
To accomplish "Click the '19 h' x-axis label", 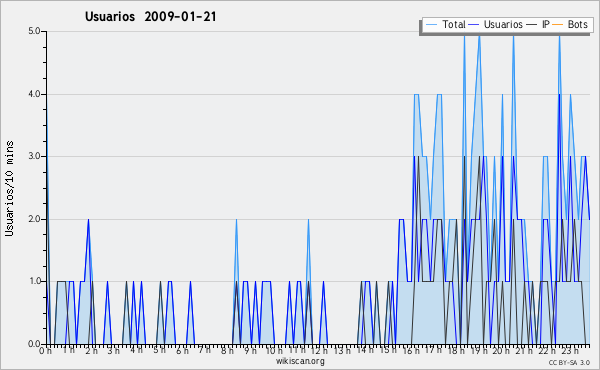I will click(479, 351).
